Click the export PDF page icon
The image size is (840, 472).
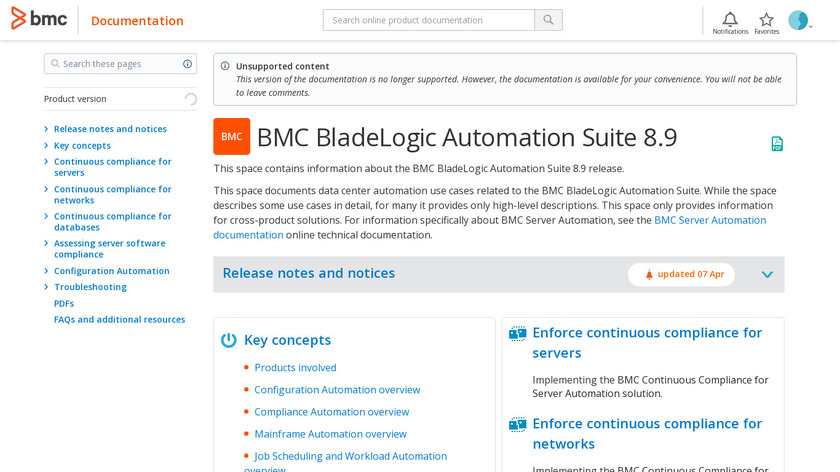(777, 144)
